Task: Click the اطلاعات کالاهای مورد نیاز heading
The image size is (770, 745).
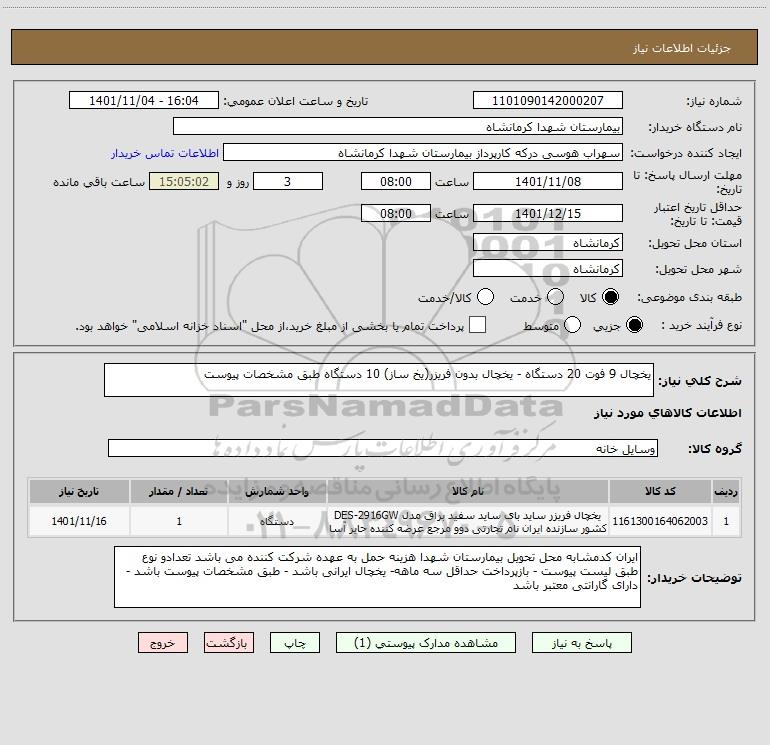Action: tap(668, 413)
